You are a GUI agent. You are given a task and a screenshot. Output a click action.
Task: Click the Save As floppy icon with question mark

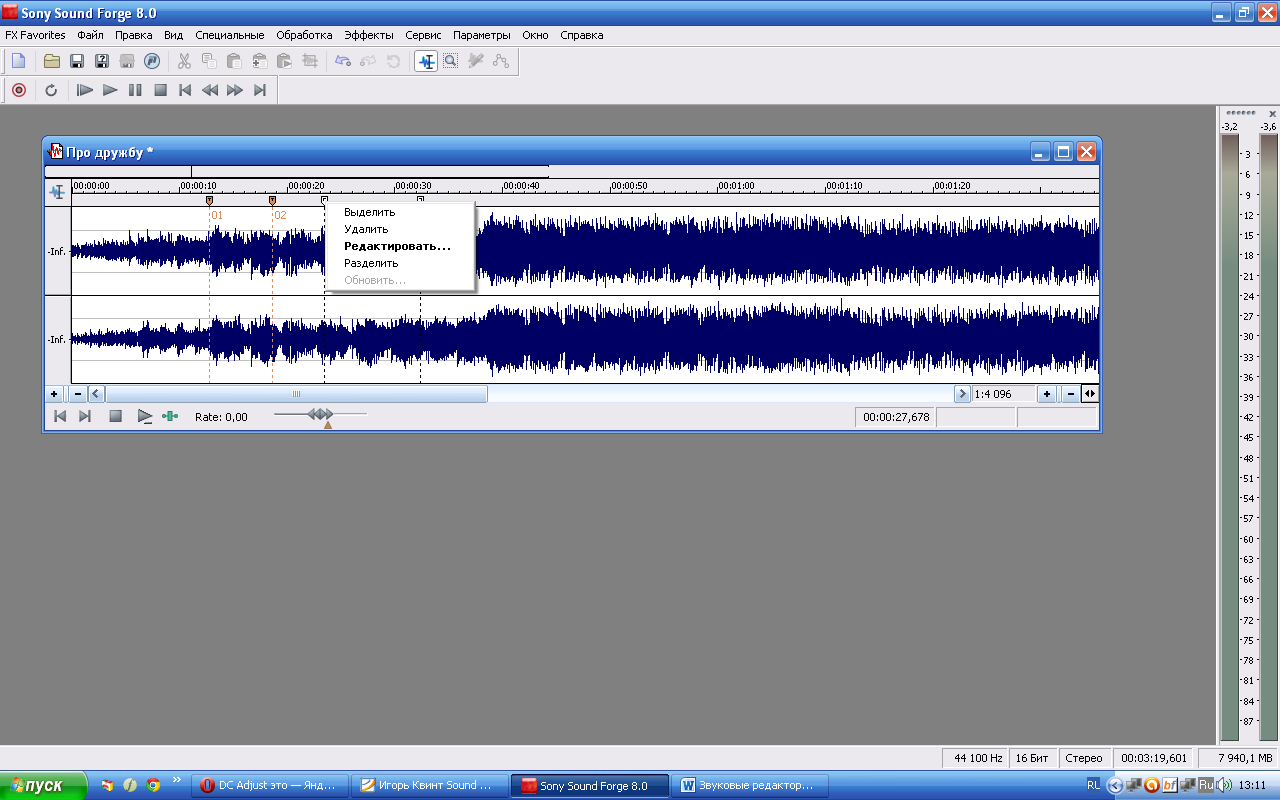tap(102, 61)
